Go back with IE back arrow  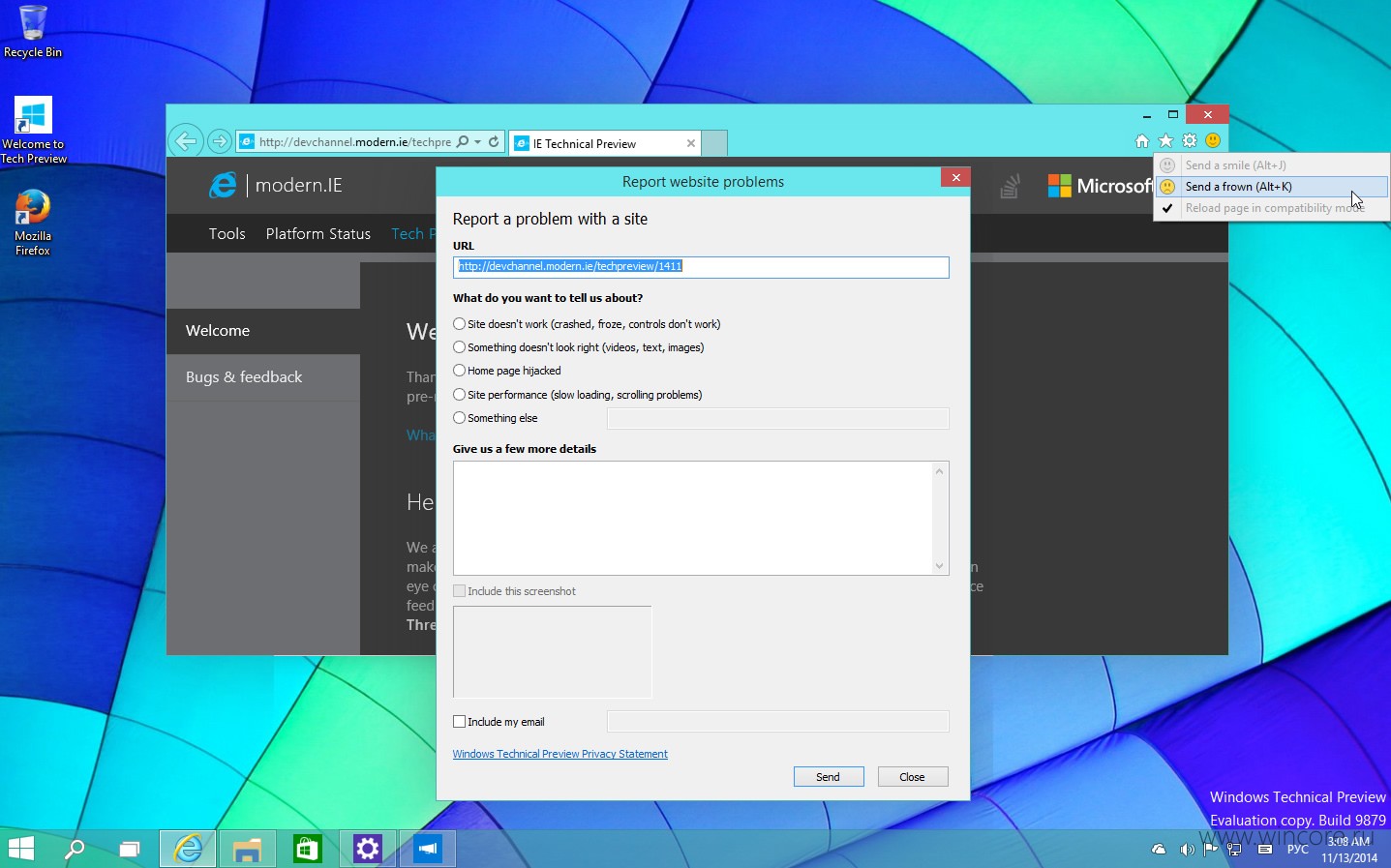186,141
